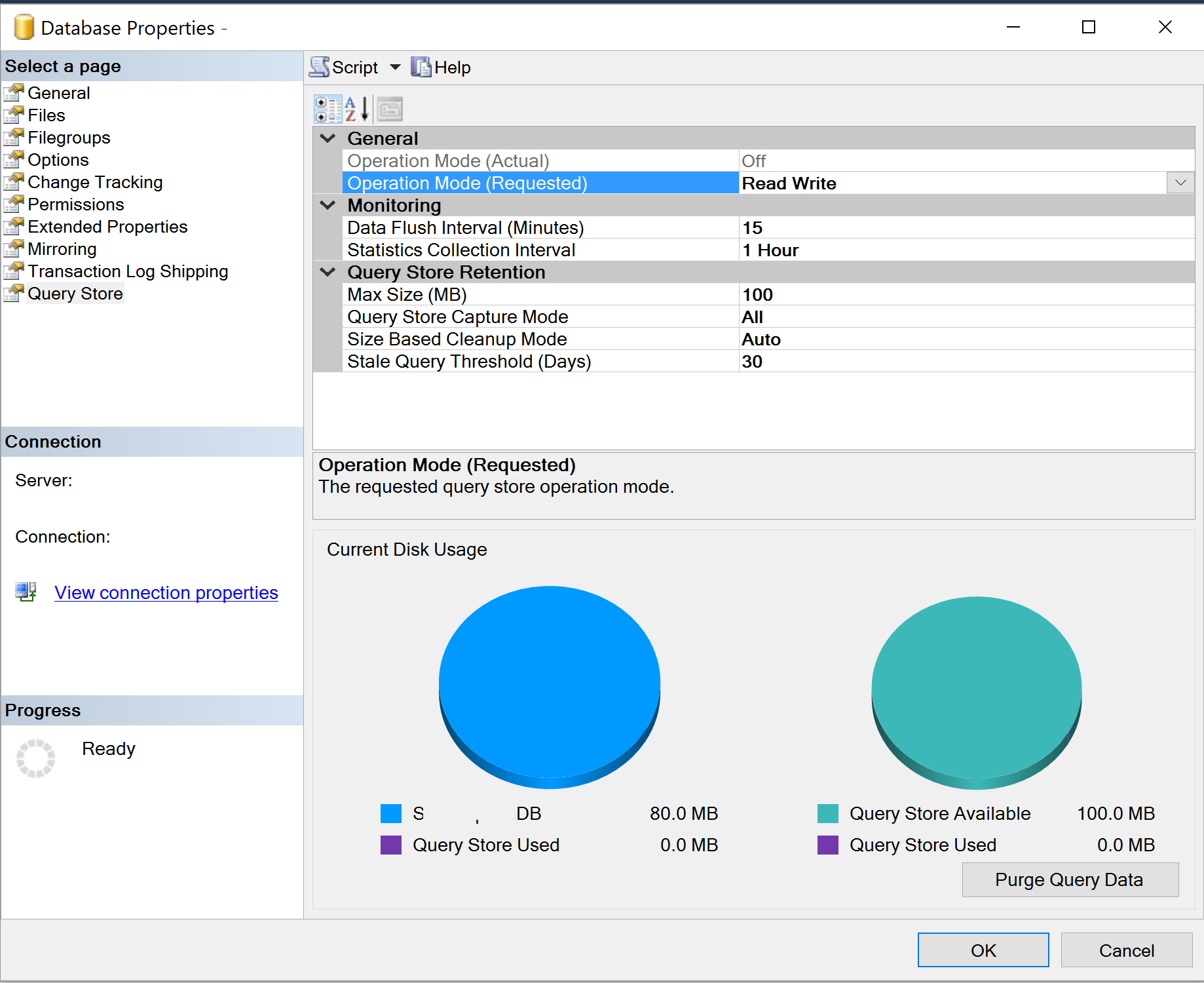The width and height of the screenshot is (1204, 983).
Task: Confirm settings with the OK button
Action: pyautogui.click(x=983, y=950)
